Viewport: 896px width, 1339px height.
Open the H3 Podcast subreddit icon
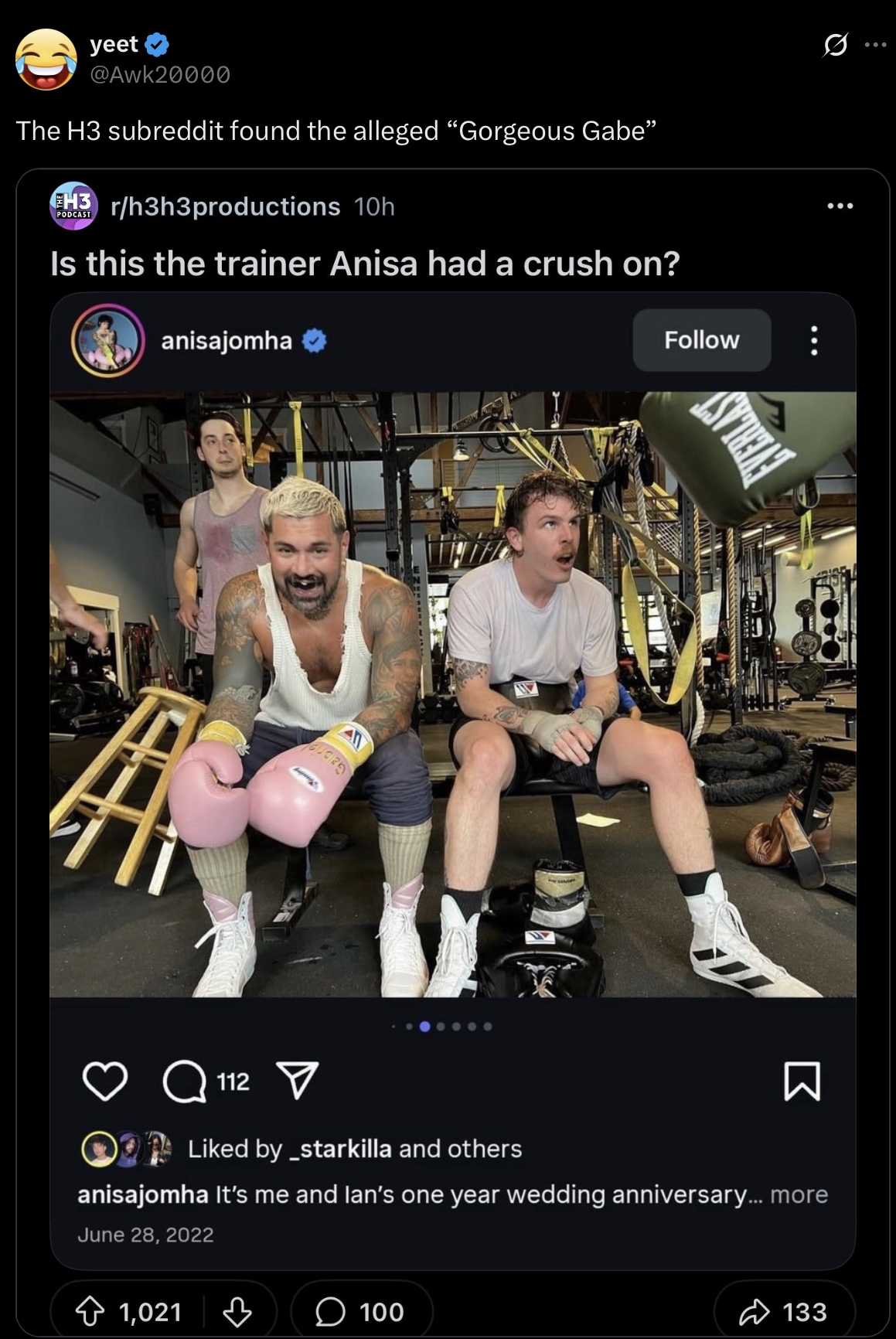tap(73, 206)
